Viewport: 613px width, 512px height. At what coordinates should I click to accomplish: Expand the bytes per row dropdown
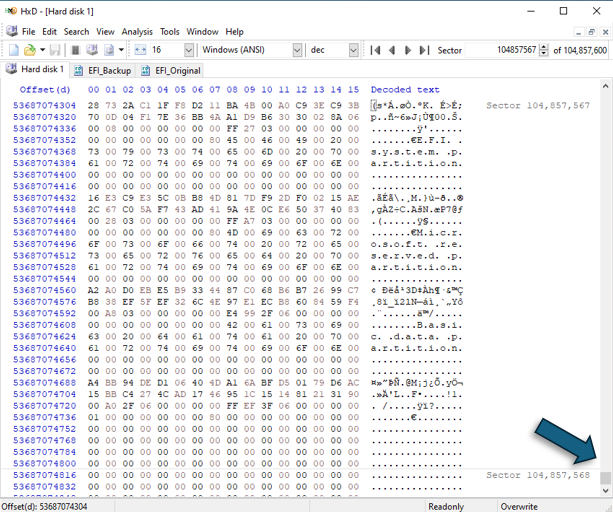(x=188, y=50)
